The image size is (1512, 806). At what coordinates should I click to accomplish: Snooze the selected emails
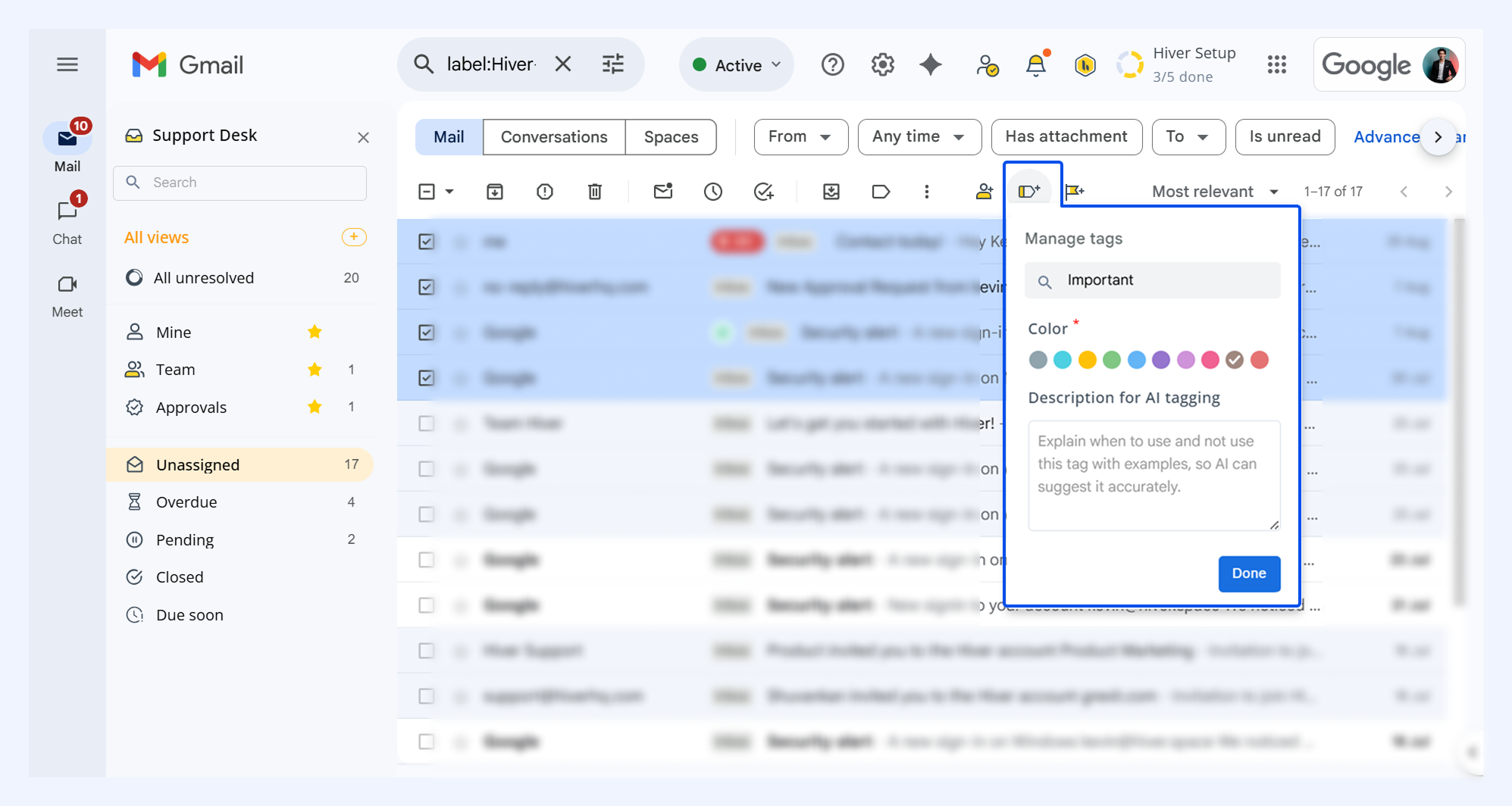tap(713, 192)
